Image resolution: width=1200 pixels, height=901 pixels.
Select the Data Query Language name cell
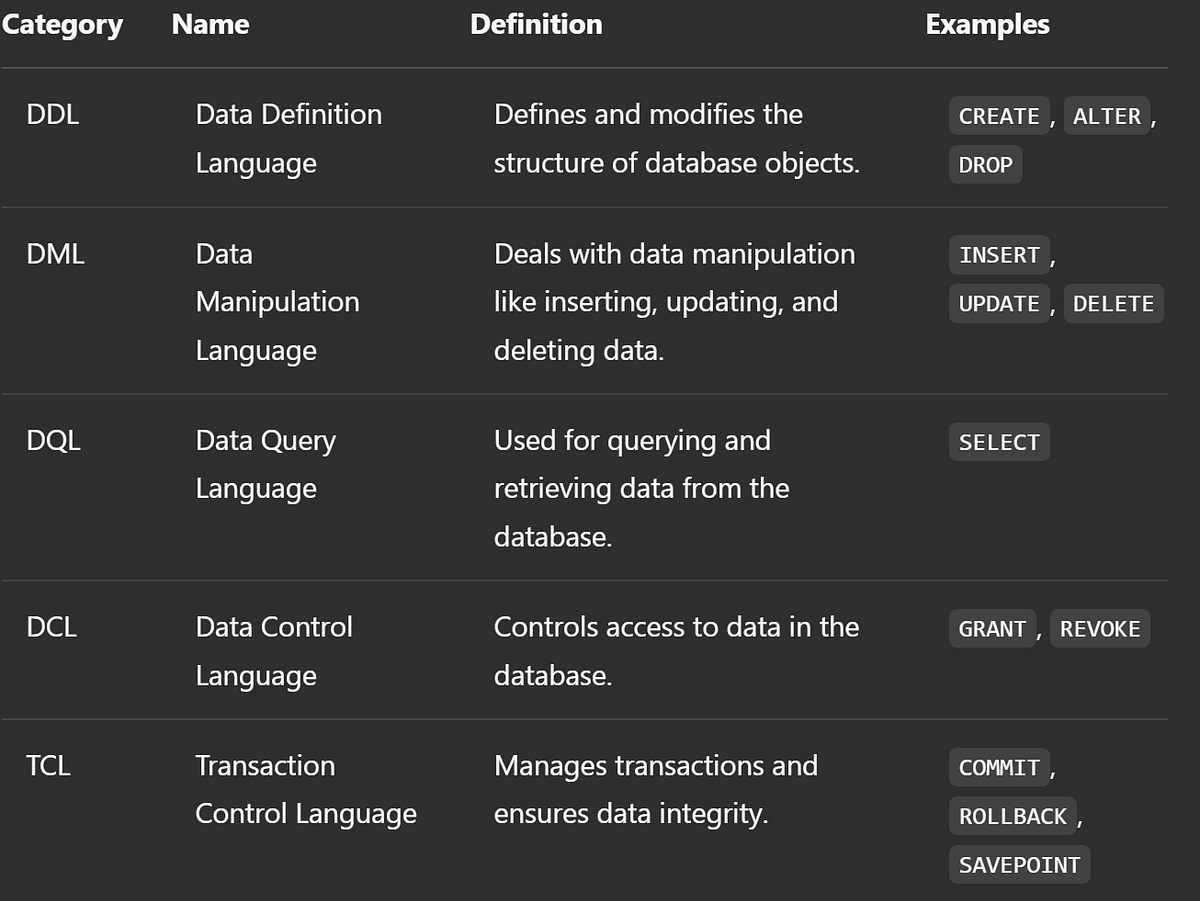coord(266,464)
